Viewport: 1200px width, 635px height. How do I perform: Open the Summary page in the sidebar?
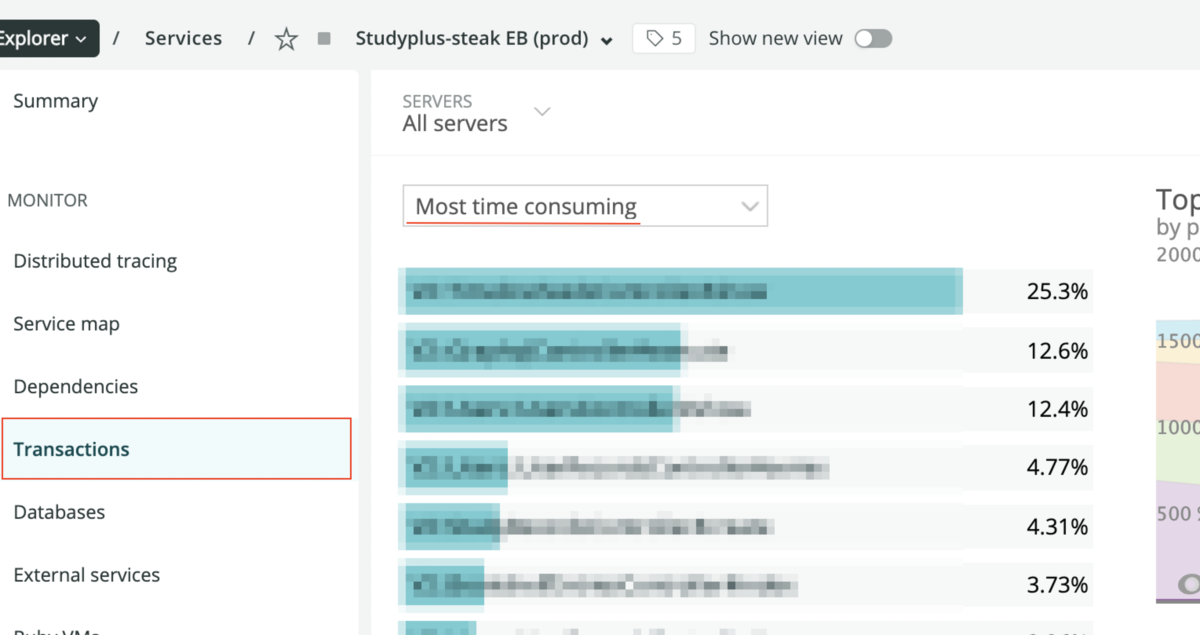tap(56, 101)
